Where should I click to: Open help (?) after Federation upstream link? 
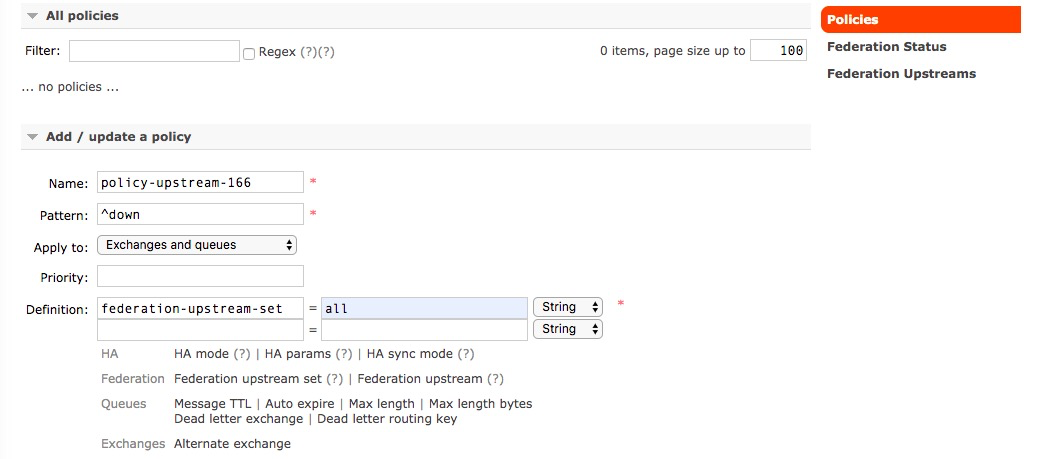pos(495,379)
